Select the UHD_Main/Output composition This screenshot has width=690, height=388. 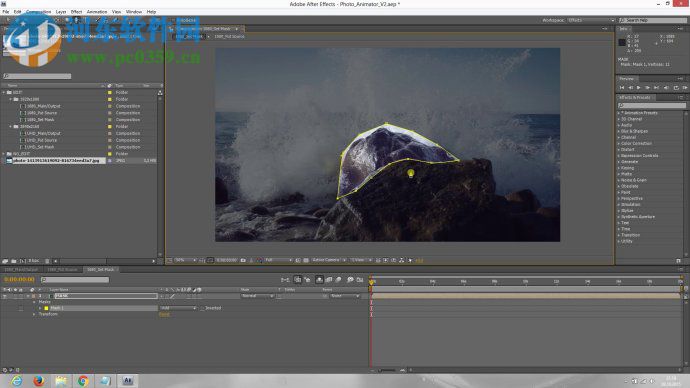point(43,133)
